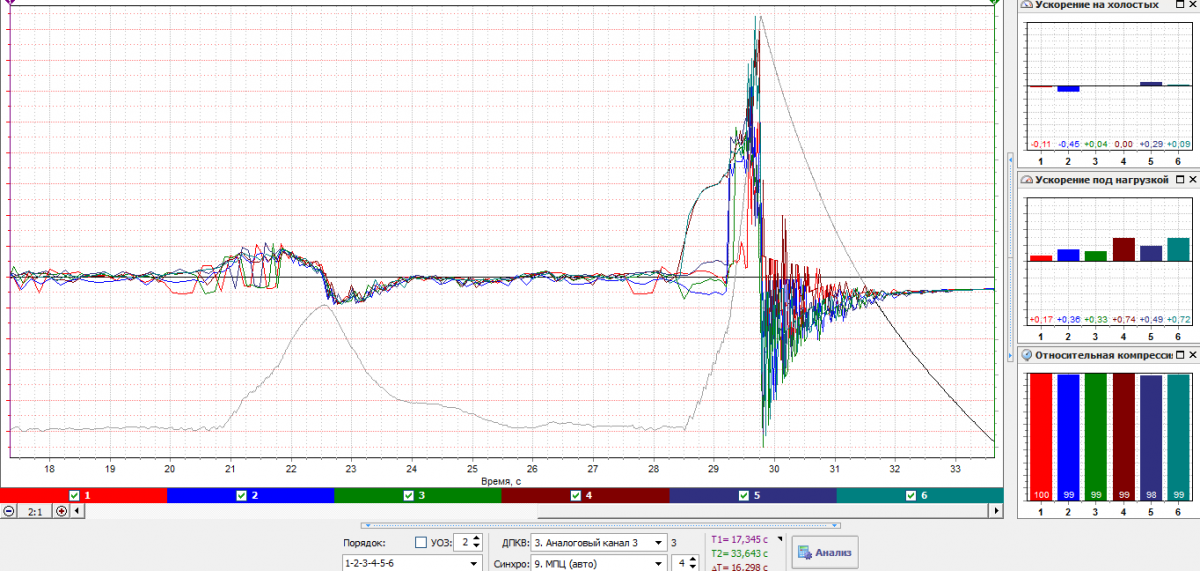
Task: Close the Ускорение на холостых panel
Action: click(1192, 5)
